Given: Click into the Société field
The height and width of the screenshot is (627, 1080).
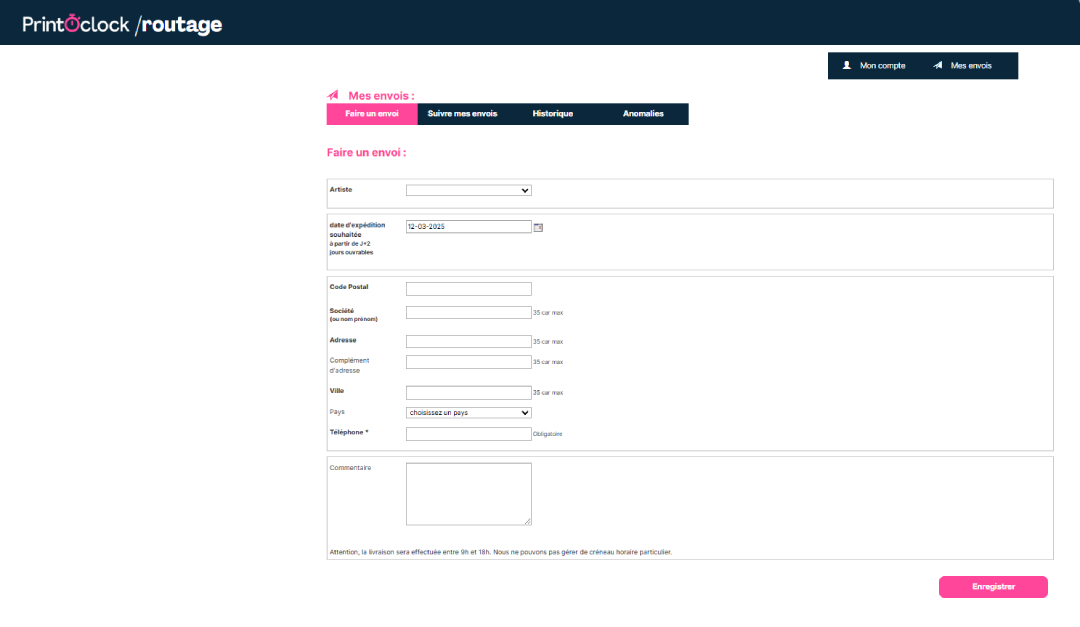Looking at the screenshot, I should (468, 313).
